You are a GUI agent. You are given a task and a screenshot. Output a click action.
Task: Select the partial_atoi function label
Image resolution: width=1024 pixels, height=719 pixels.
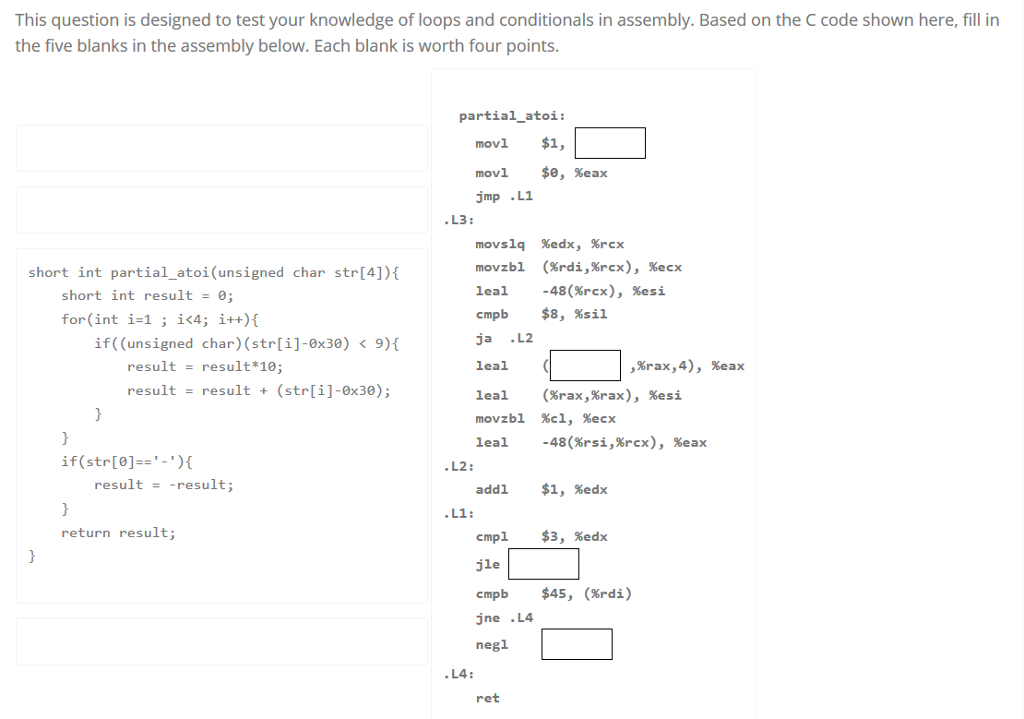pos(510,115)
